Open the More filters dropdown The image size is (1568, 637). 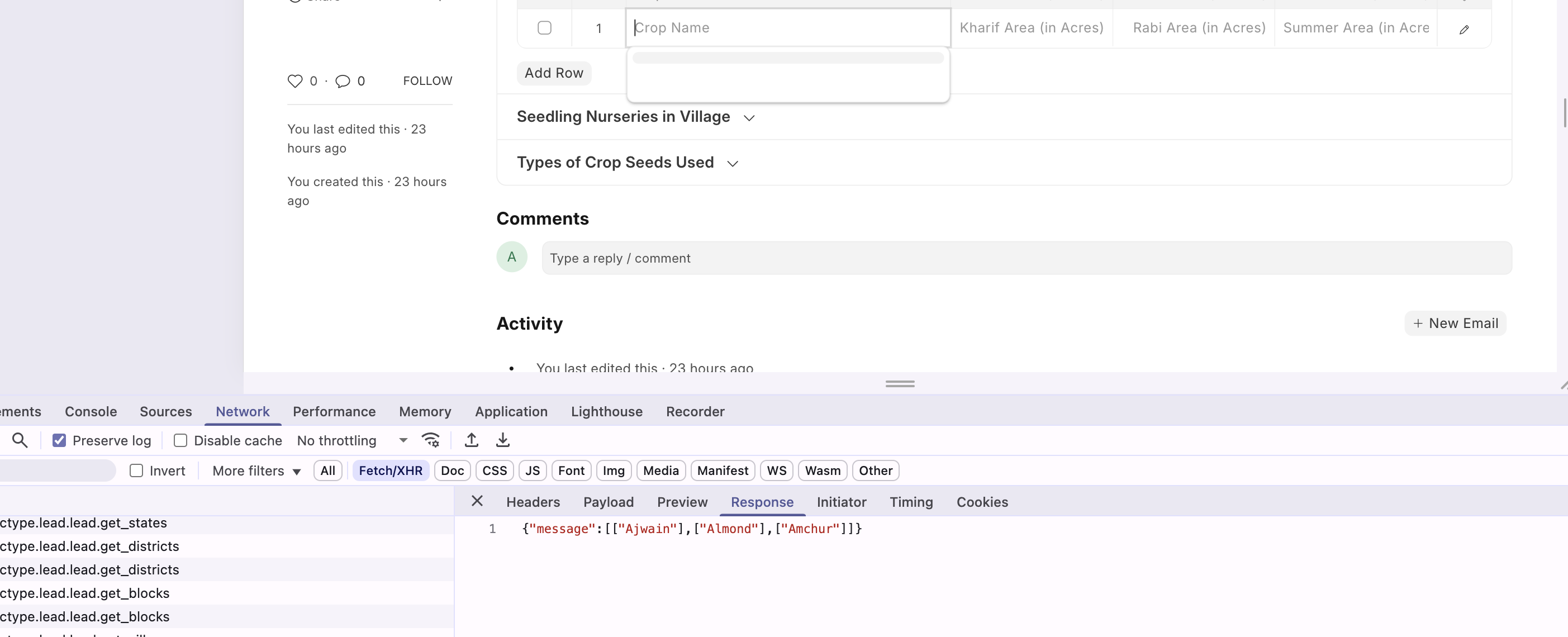pyautogui.click(x=256, y=471)
